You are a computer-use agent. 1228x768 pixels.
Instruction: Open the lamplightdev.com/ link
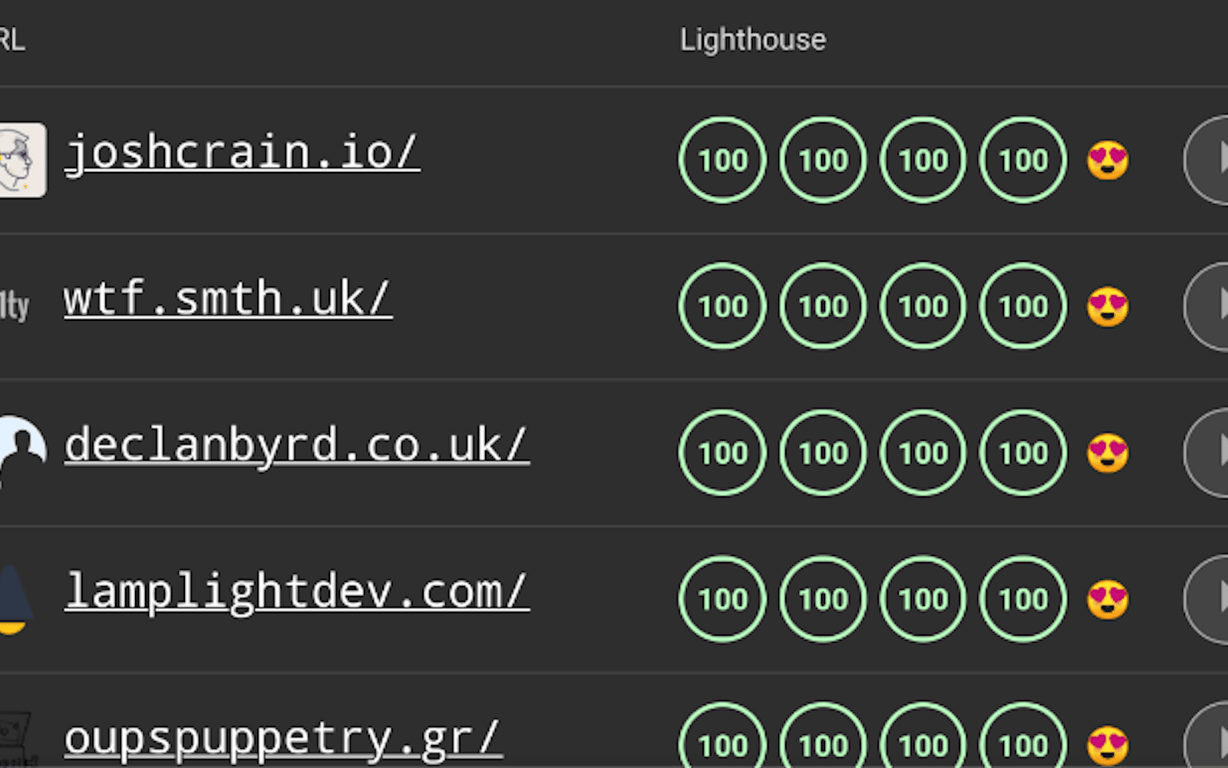pos(296,592)
